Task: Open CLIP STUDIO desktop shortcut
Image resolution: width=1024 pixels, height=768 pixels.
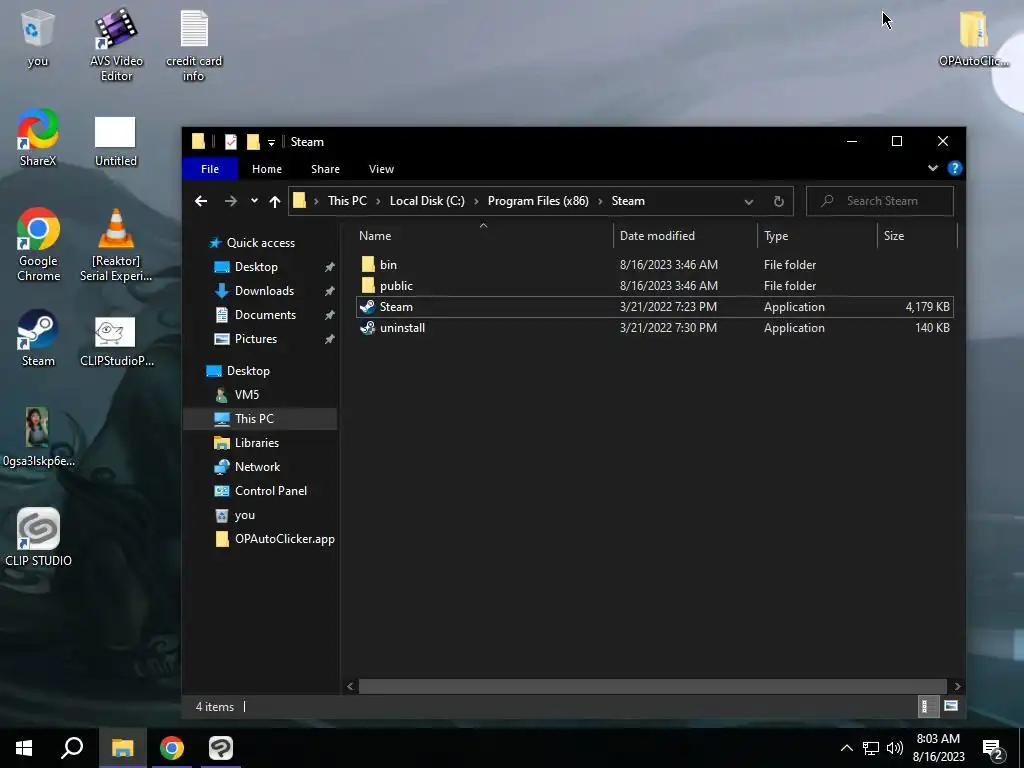Action: [x=38, y=537]
